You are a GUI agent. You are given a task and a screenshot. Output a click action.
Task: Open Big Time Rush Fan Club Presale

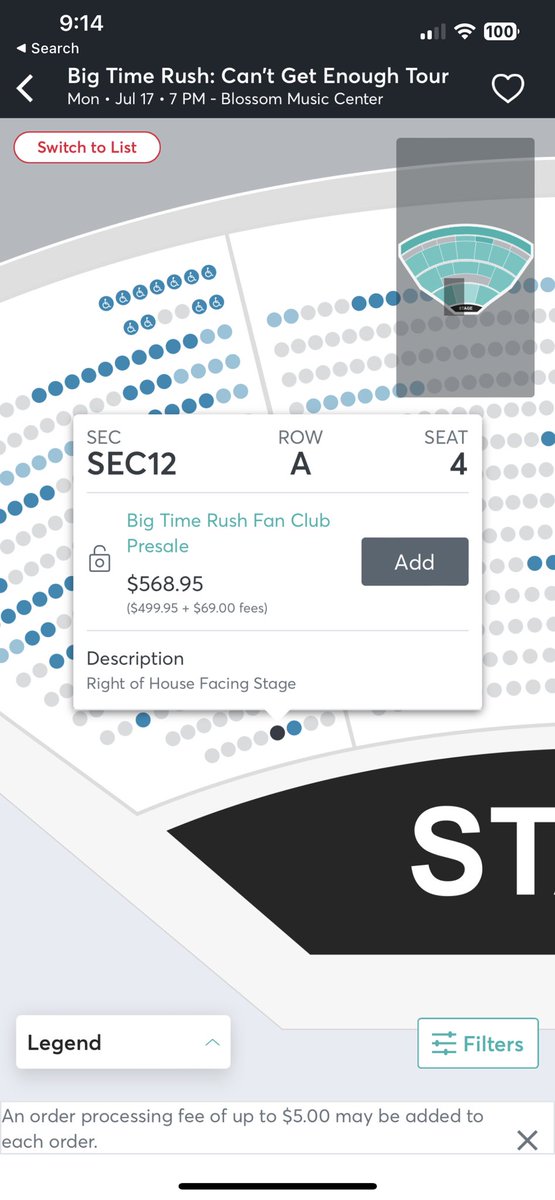(x=228, y=533)
